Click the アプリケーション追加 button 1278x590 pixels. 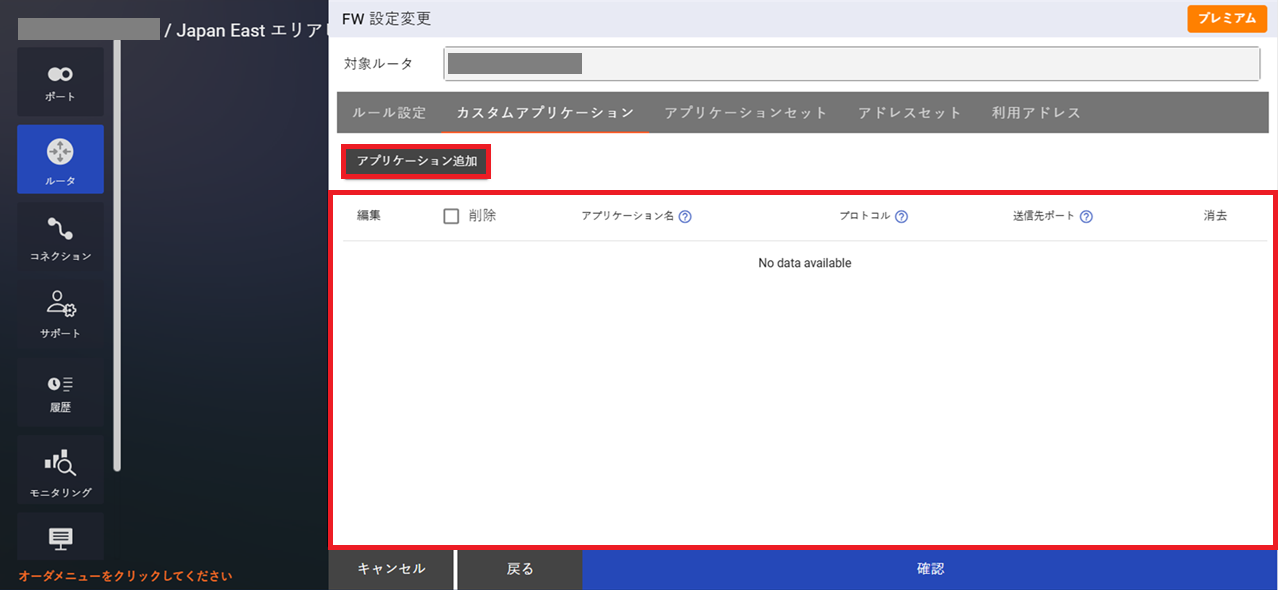tap(416, 161)
